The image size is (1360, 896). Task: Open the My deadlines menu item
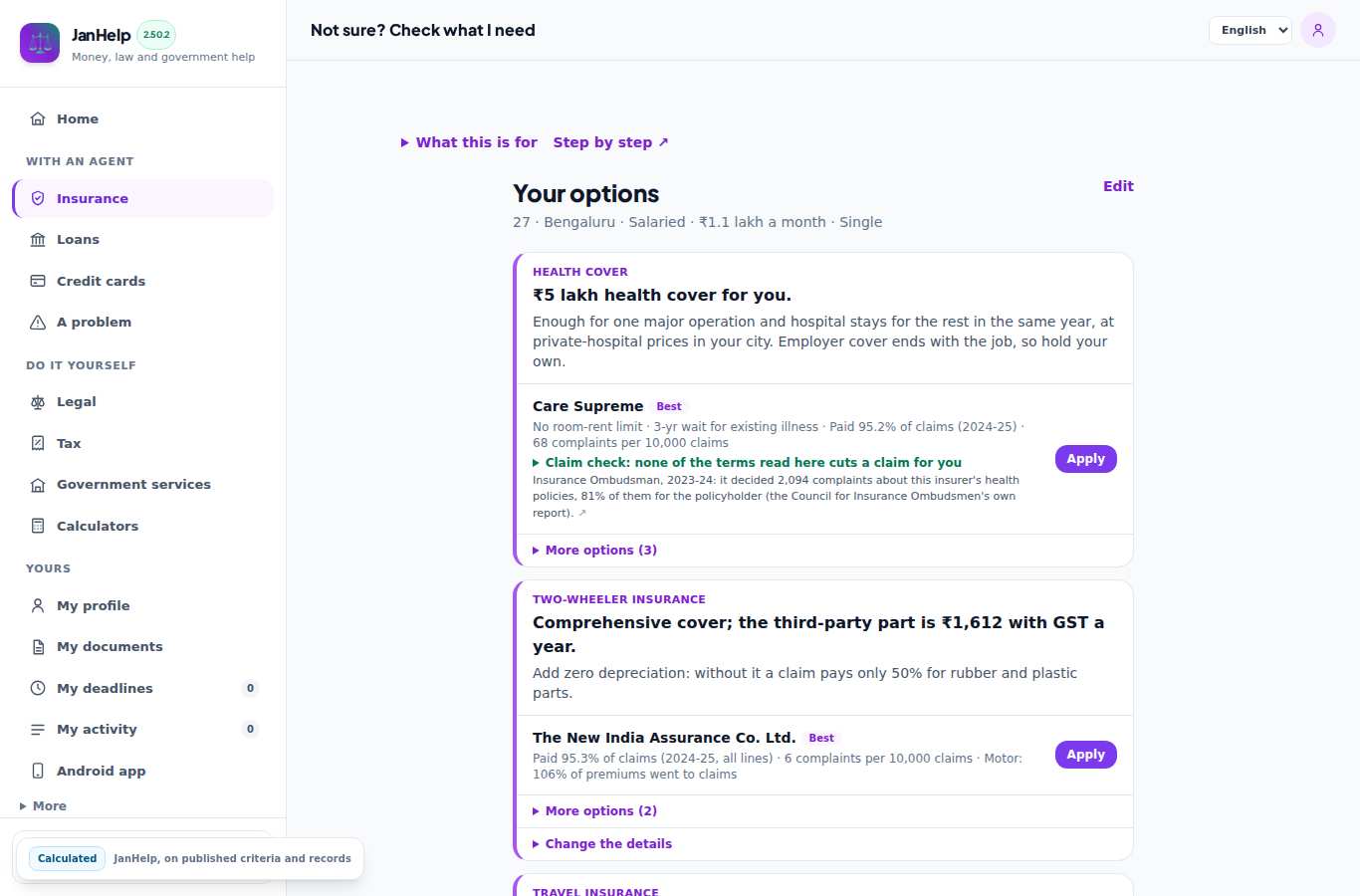point(143,688)
